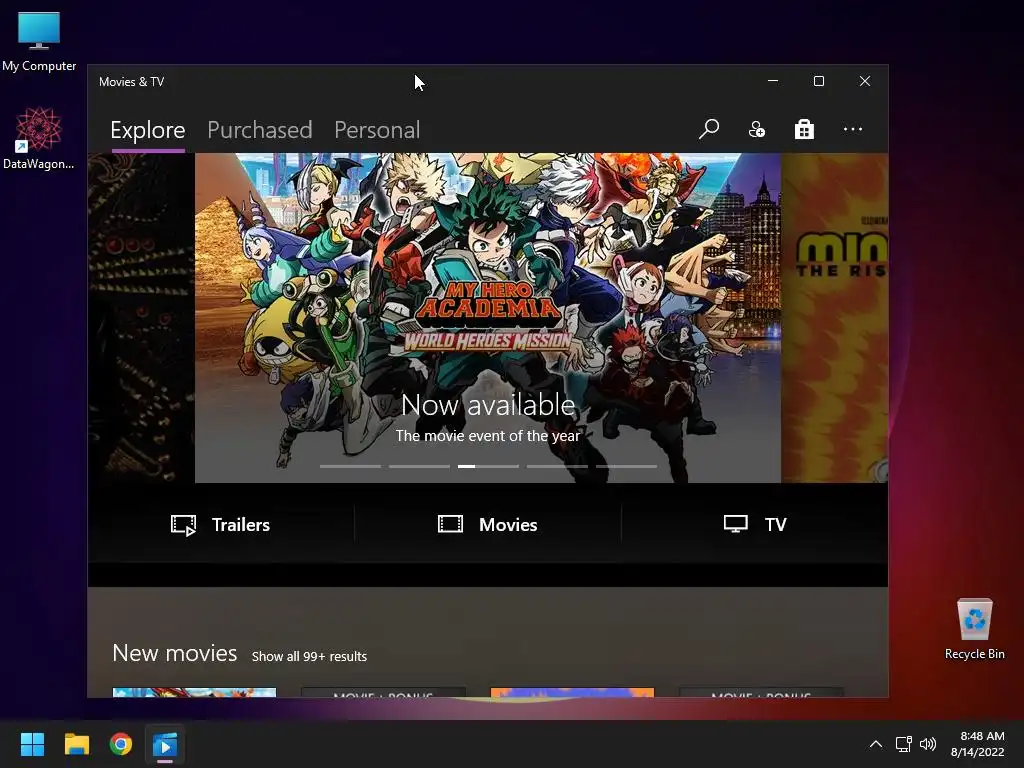The height and width of the screenshot is (768, 1024).
Task: Switch to the Purchased tab
Action: pos(259,130)
